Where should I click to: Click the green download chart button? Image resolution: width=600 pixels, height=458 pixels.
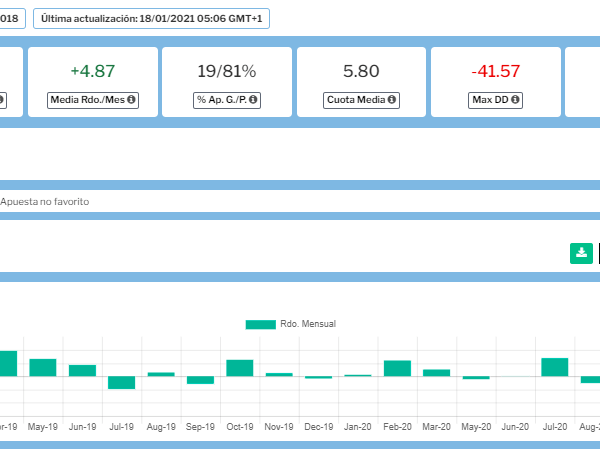click(x=581, y=253)
